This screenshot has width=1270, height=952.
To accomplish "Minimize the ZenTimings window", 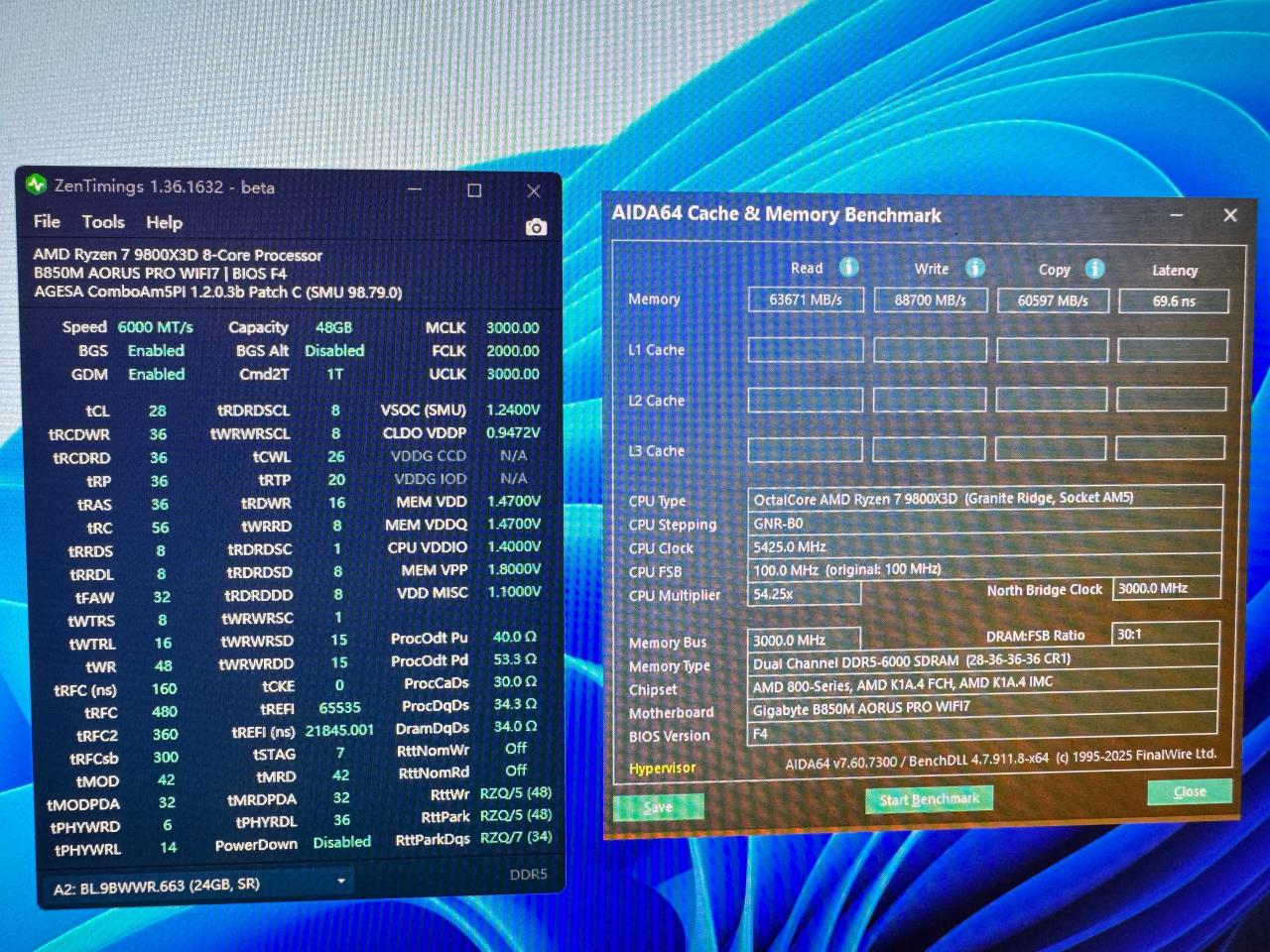I will tap(415, 188).
